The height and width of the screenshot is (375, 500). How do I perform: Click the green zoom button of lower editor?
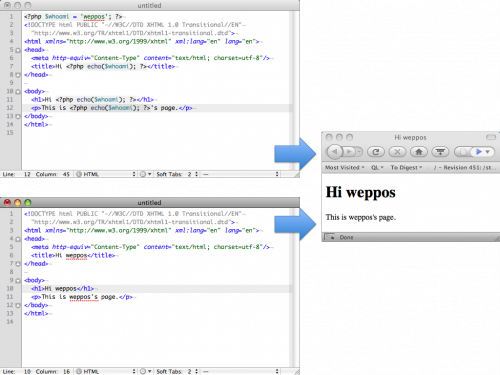[x=28, y=202]
